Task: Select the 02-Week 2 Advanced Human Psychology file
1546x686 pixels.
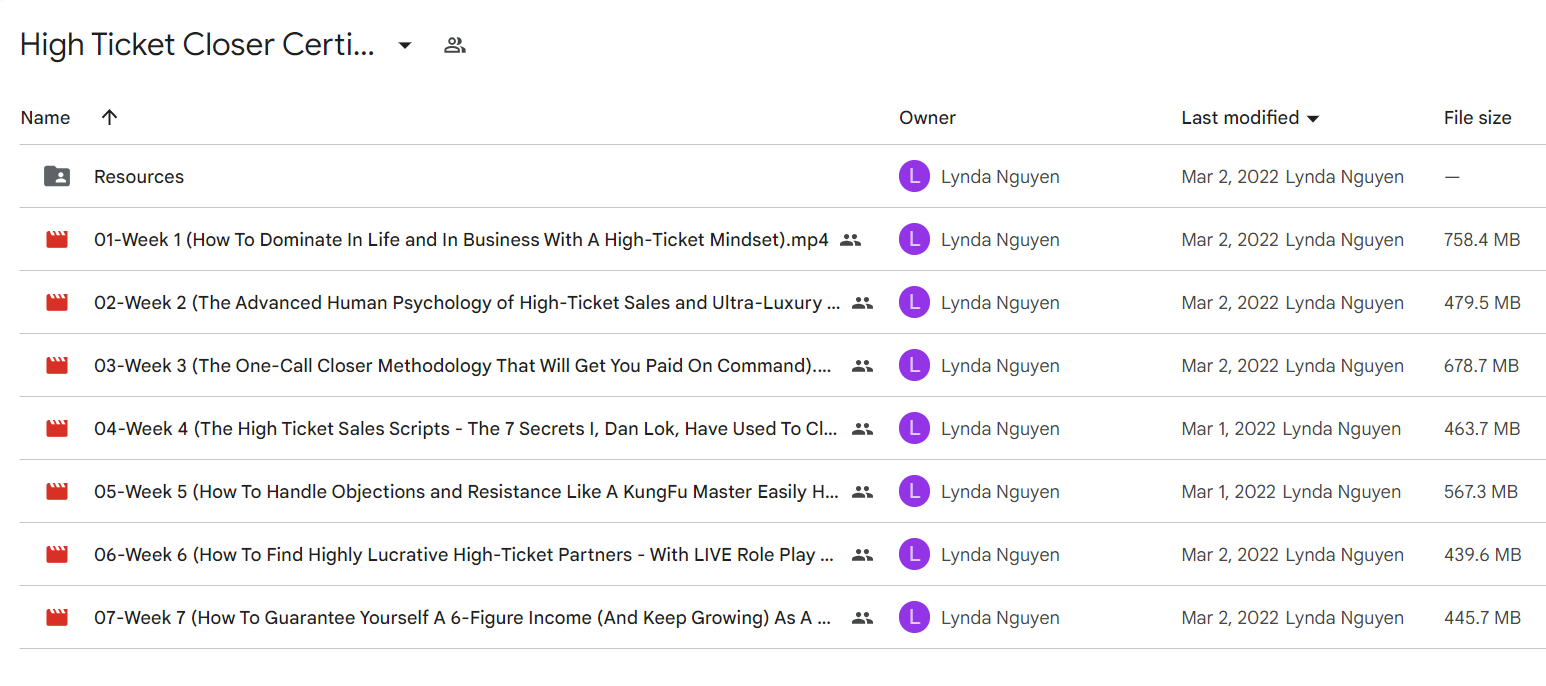Action: click(467, 303)
